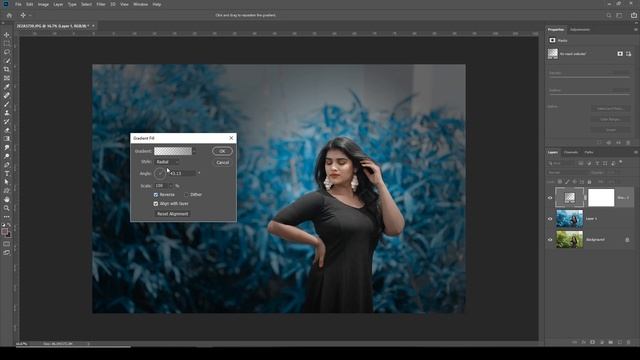The width and height of the screenshot is (640, 360).
Task: Switch to the Adjustments tab
Action: click(580, 30)
